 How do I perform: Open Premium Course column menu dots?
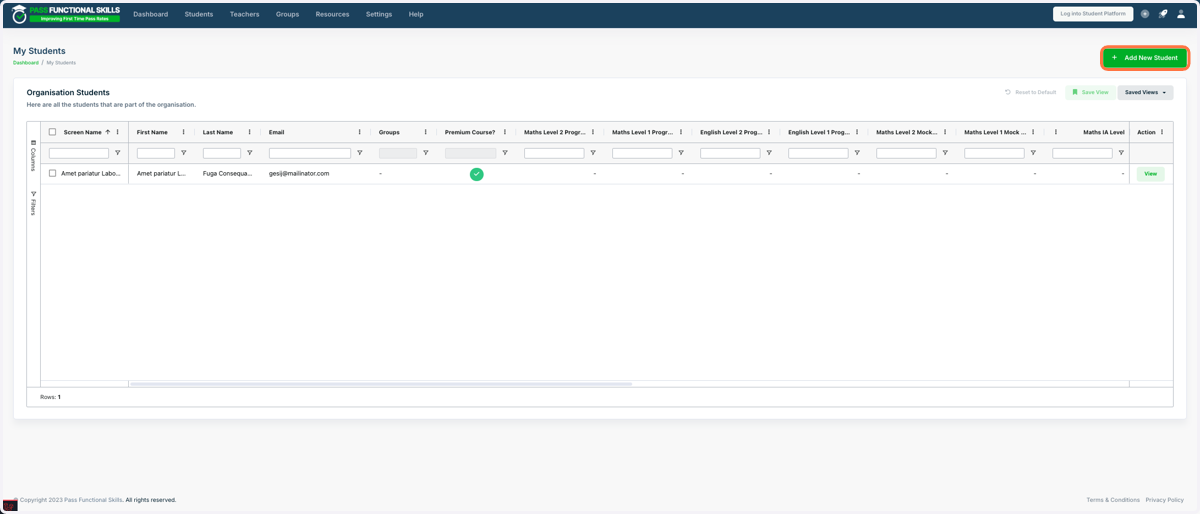[505, 132]
